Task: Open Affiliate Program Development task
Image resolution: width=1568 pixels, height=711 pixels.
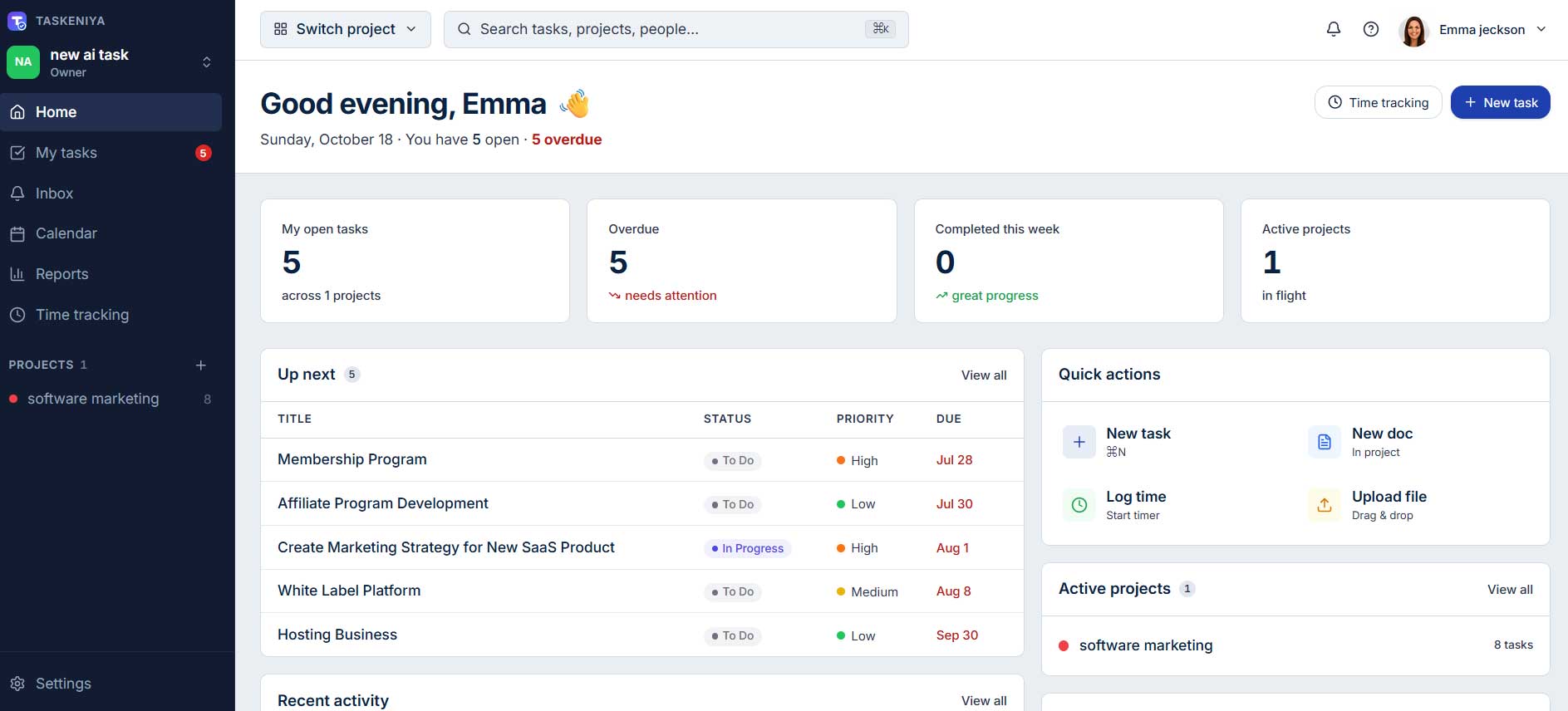Action: (x=383, y=503)
